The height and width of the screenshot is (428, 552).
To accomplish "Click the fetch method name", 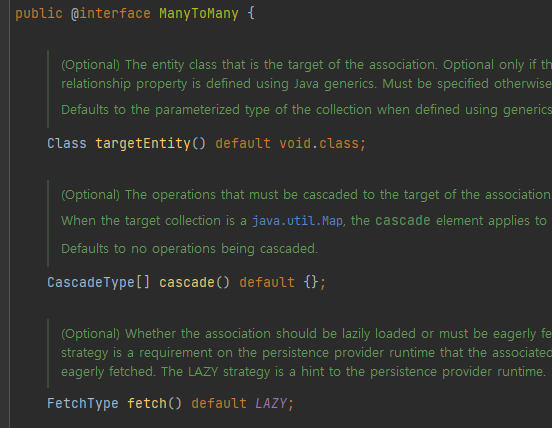I will (146, 403).
